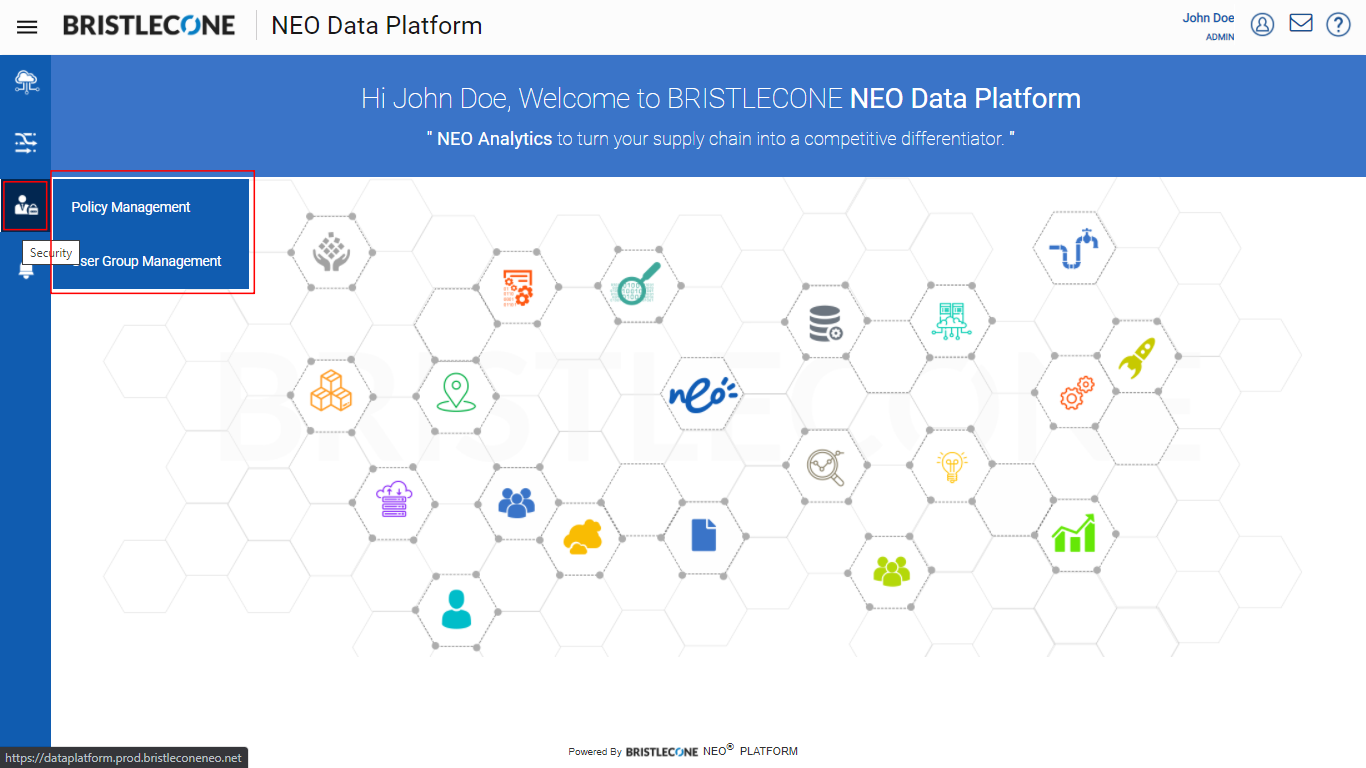Click the "Hi John Doe, Welcome" banner text
Image resolution: width=1366 pixels, height=768 pixels.
click(721, 98)
